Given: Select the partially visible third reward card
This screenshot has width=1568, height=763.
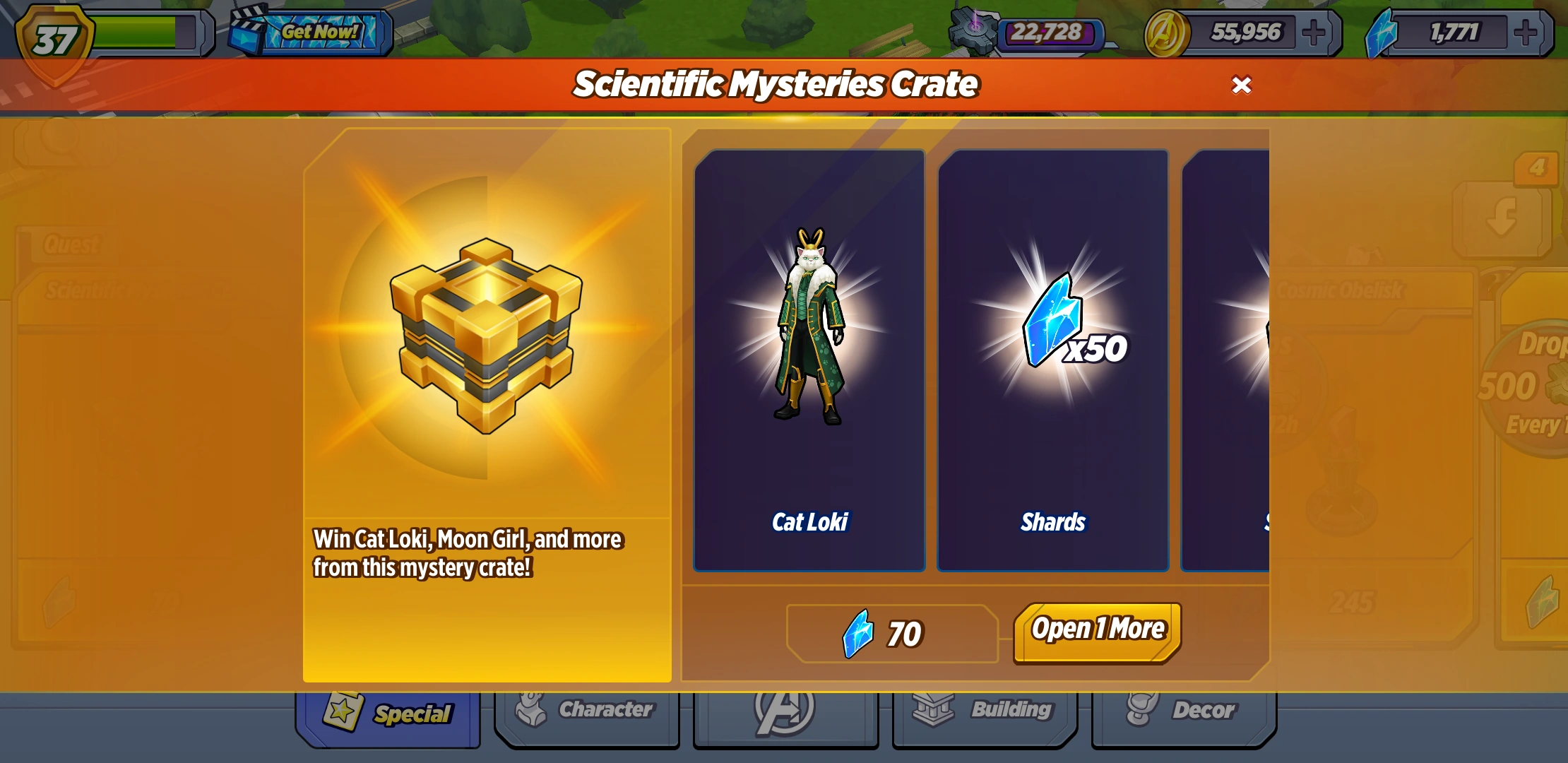Looking at the screenshot, I should click(1225, 360).
